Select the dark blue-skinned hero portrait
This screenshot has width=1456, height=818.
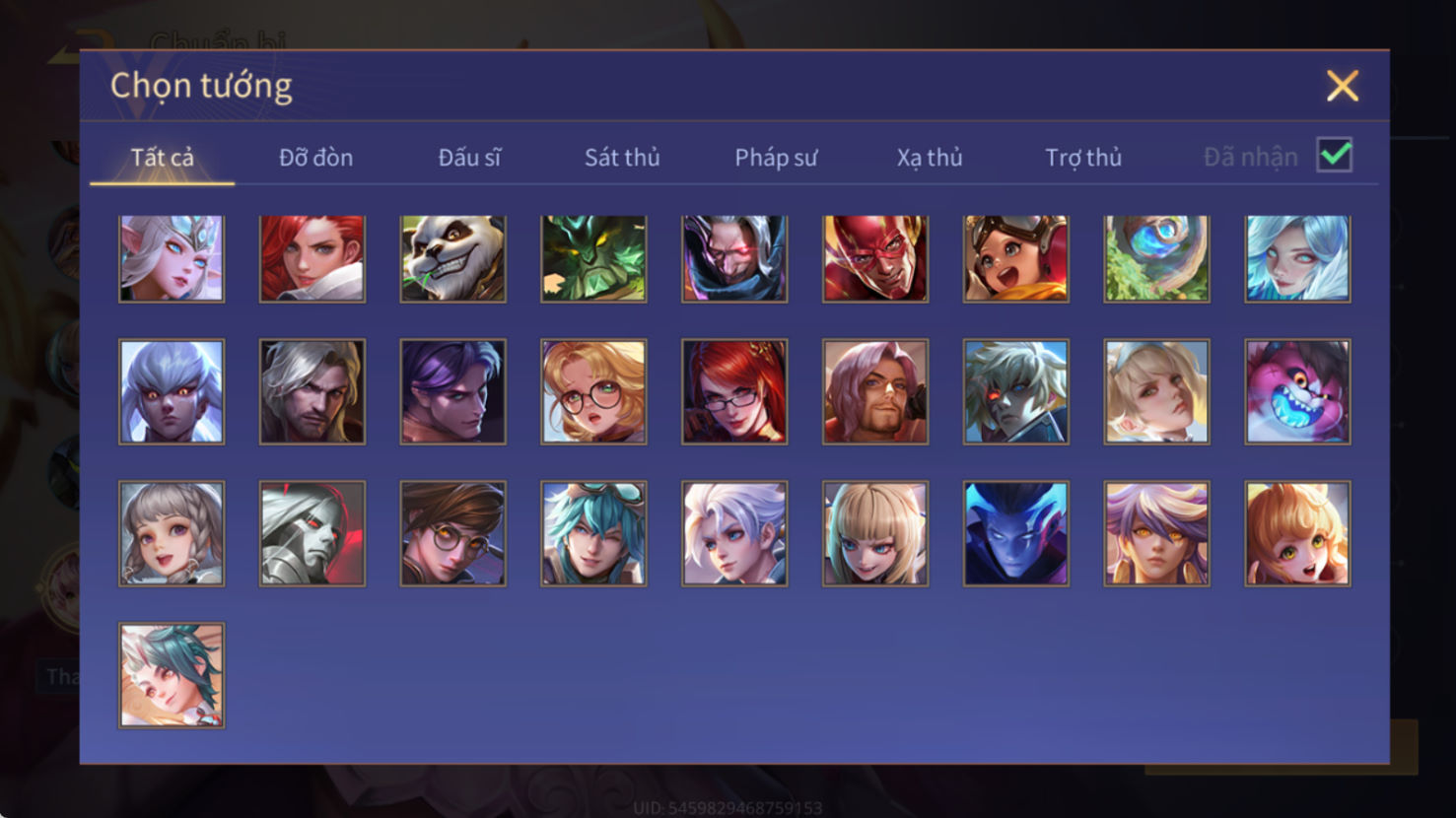tap(1016, 533)
